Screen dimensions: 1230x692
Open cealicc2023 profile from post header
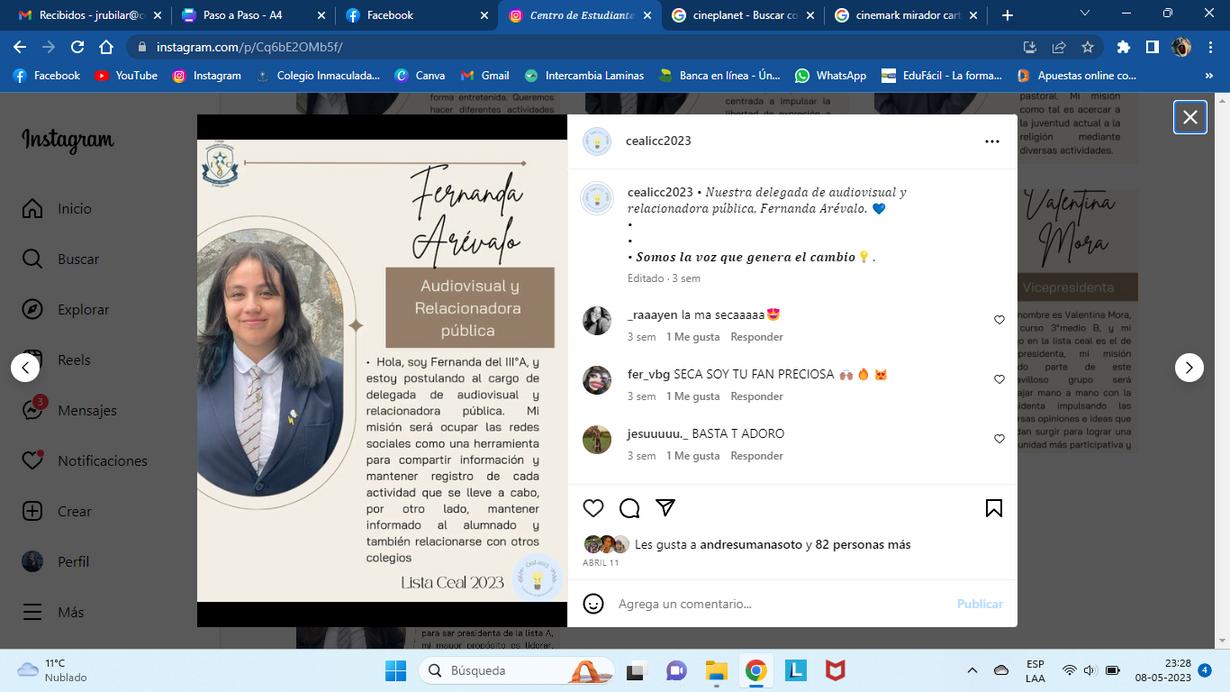(658, 141)
